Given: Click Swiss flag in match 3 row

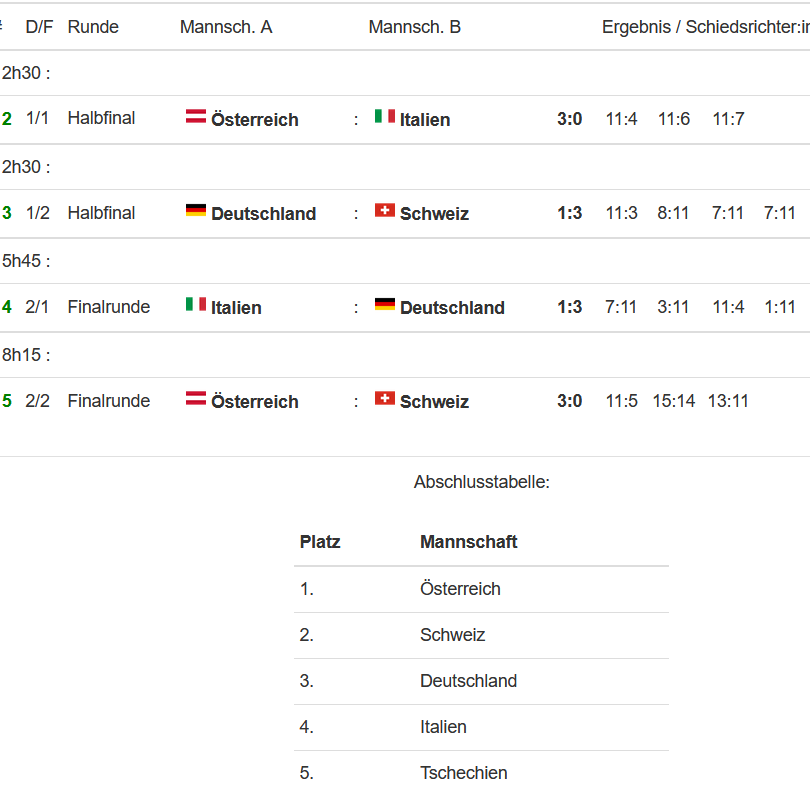Looking at the screenshot, I should 385,210.
